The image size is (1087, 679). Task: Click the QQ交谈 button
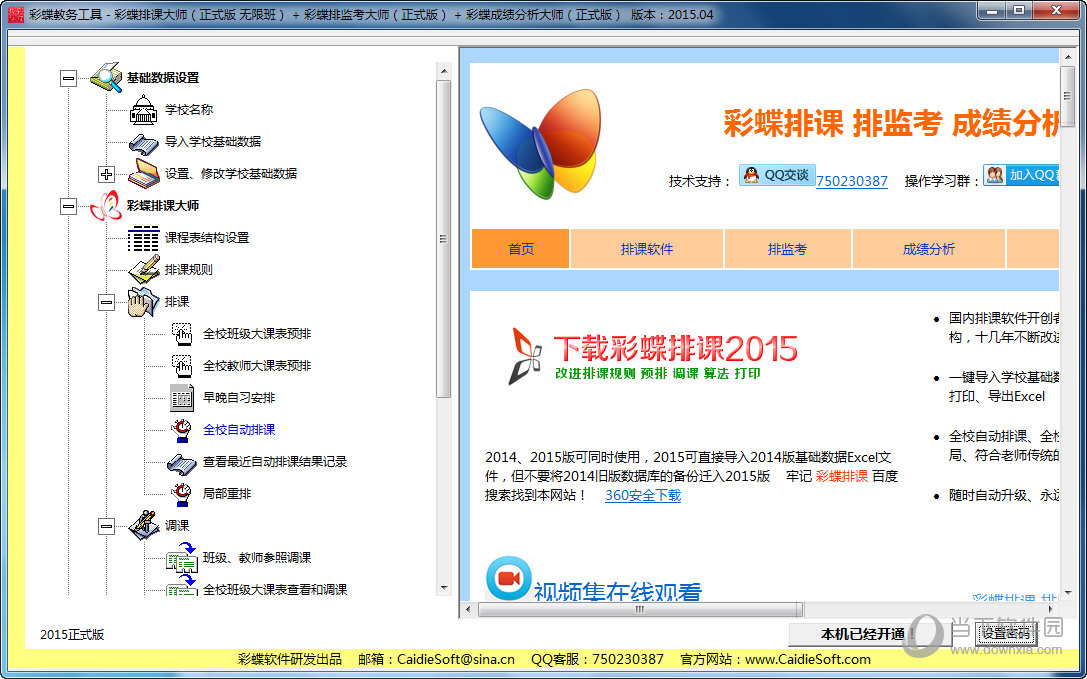click(777, 175)
